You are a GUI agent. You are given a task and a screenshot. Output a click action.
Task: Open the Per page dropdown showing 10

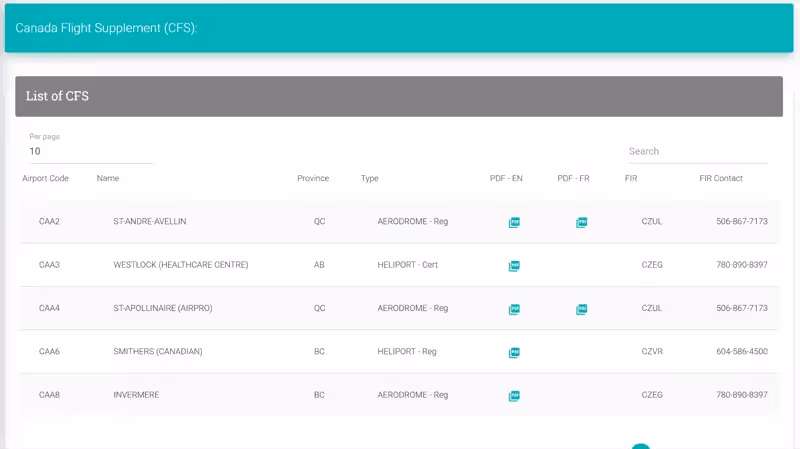pos(90,152)
